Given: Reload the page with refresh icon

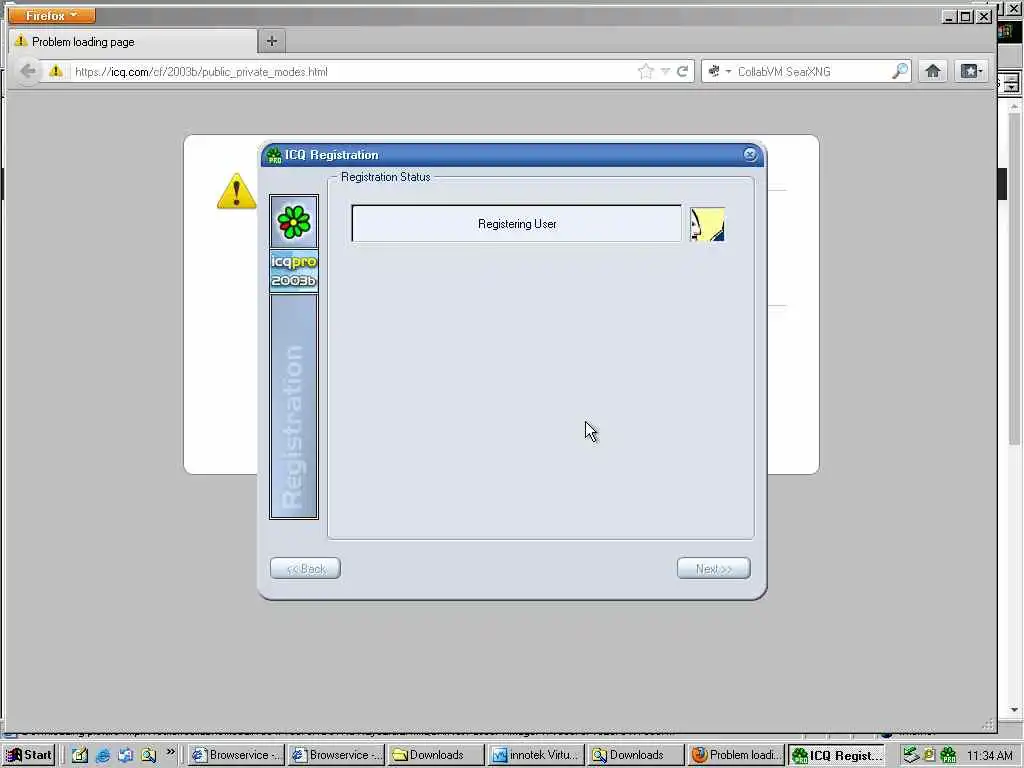Looking at the screenshot, I should click(x=682, y=71).
